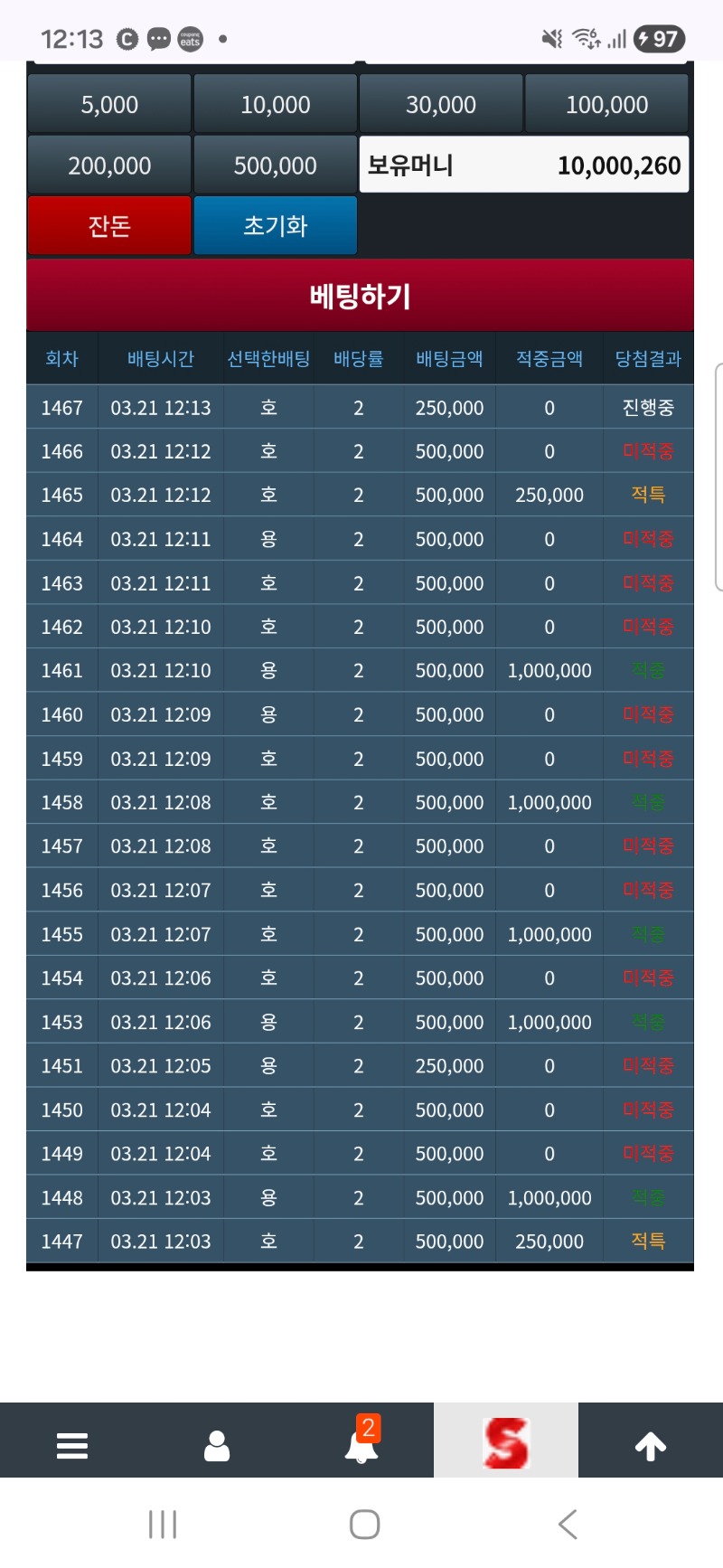Open the user profile icon
Viewport: 723px width, 1568px height.
tap(217, 1445)
